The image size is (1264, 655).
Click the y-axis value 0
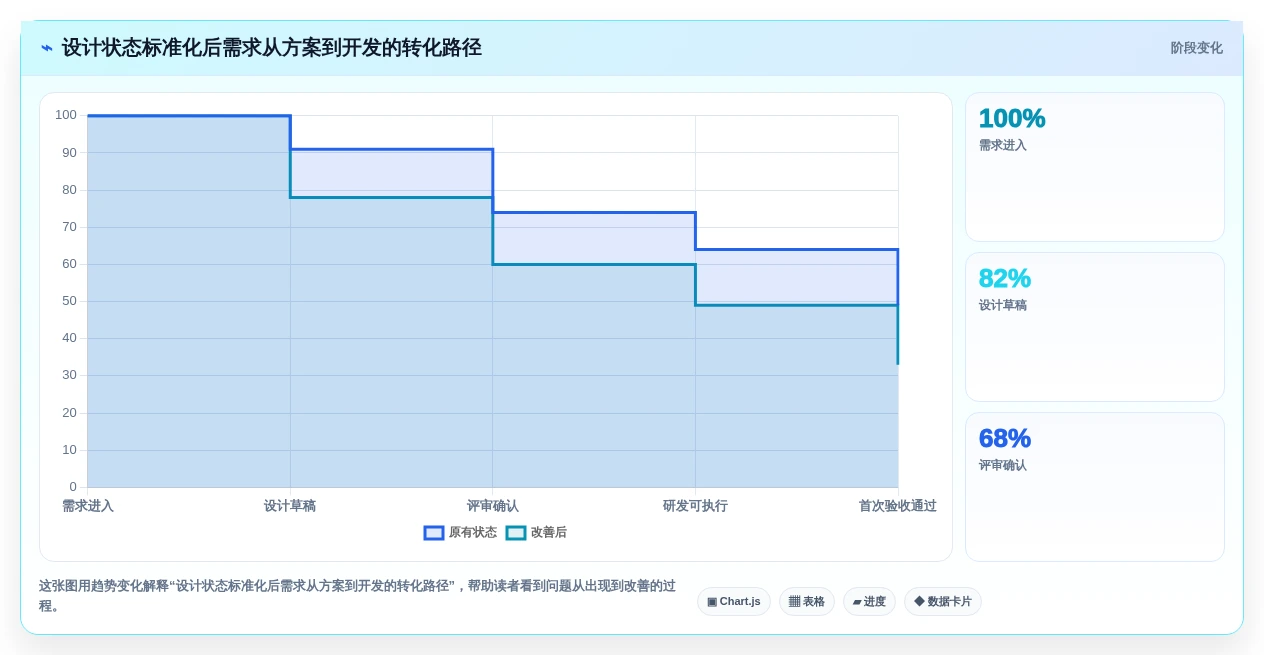[73, 487]
